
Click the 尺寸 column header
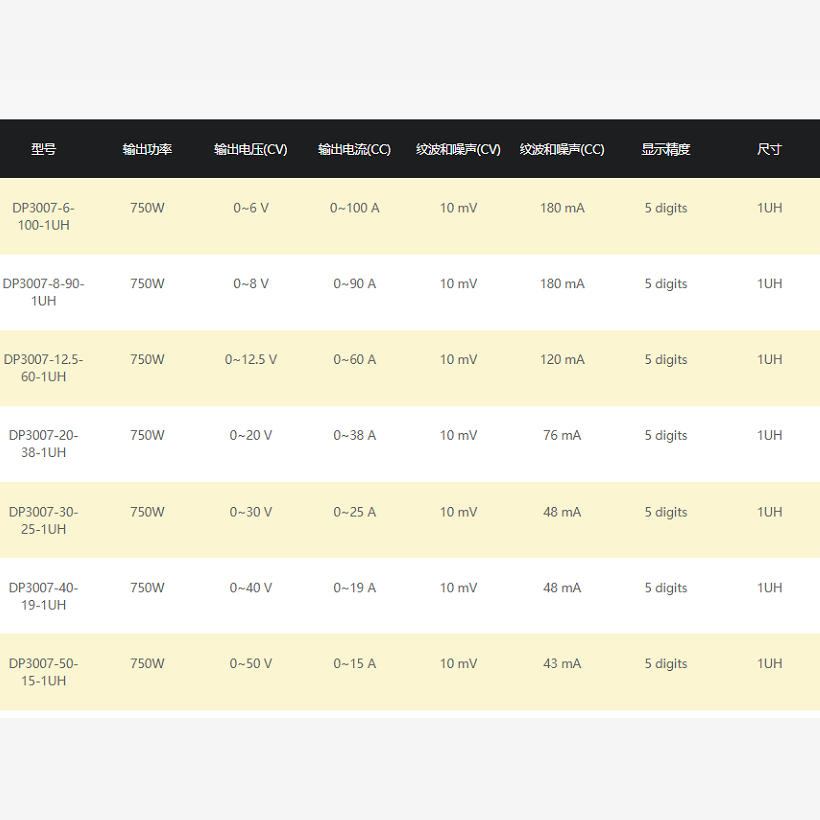pyautogui.click(x=769, y=149)
